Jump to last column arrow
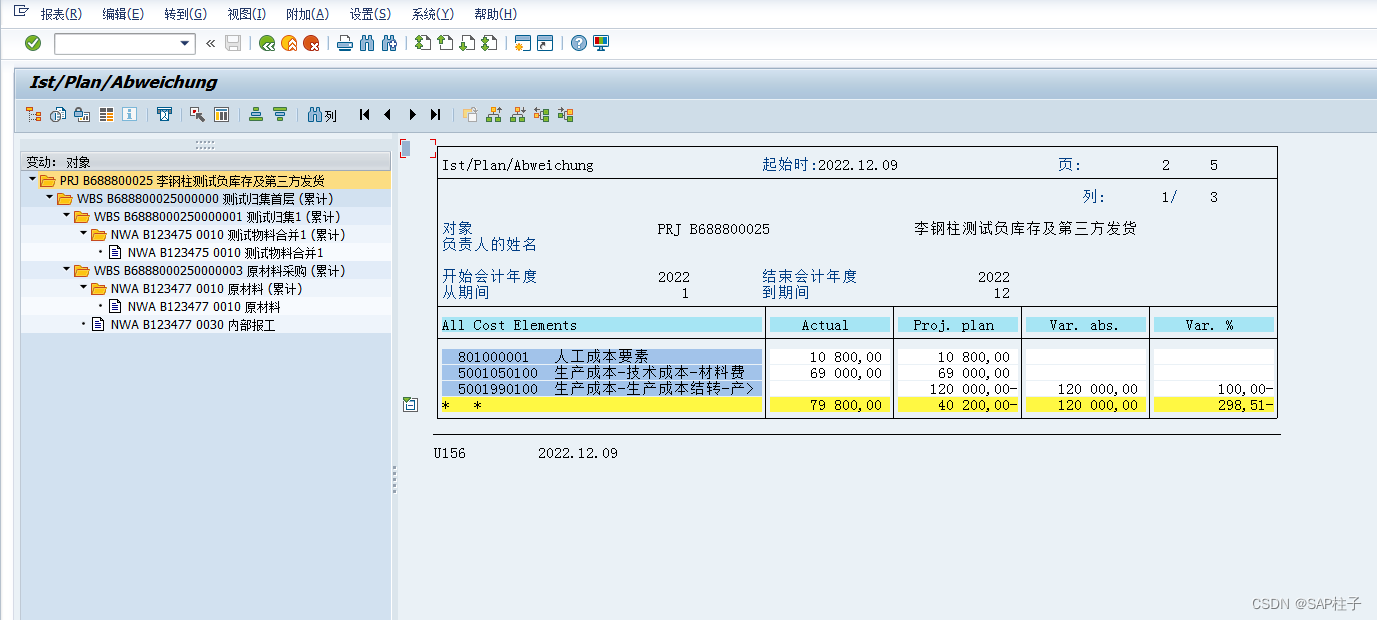This screenshot has width=1377, height=620. tap(435, 115)
